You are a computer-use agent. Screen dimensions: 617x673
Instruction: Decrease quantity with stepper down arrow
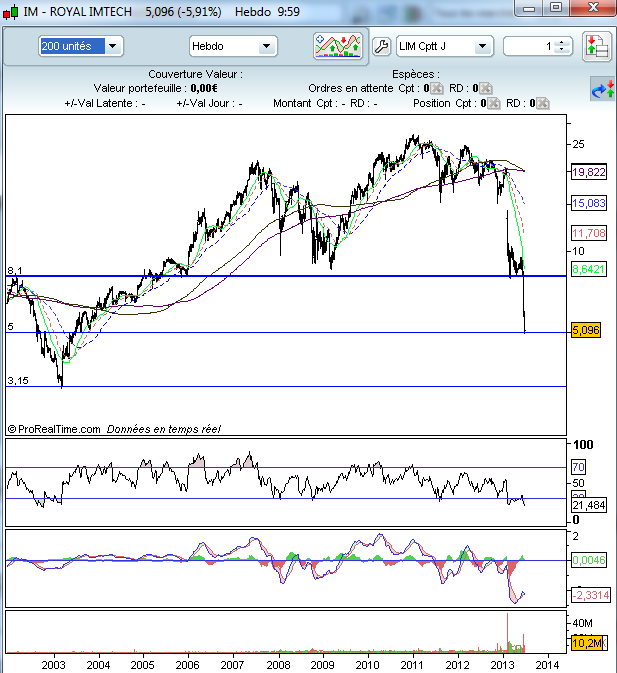click(562, 50)
